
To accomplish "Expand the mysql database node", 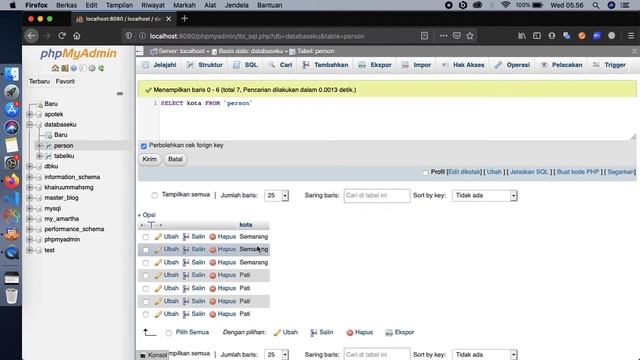I will [x=30, y=208].
